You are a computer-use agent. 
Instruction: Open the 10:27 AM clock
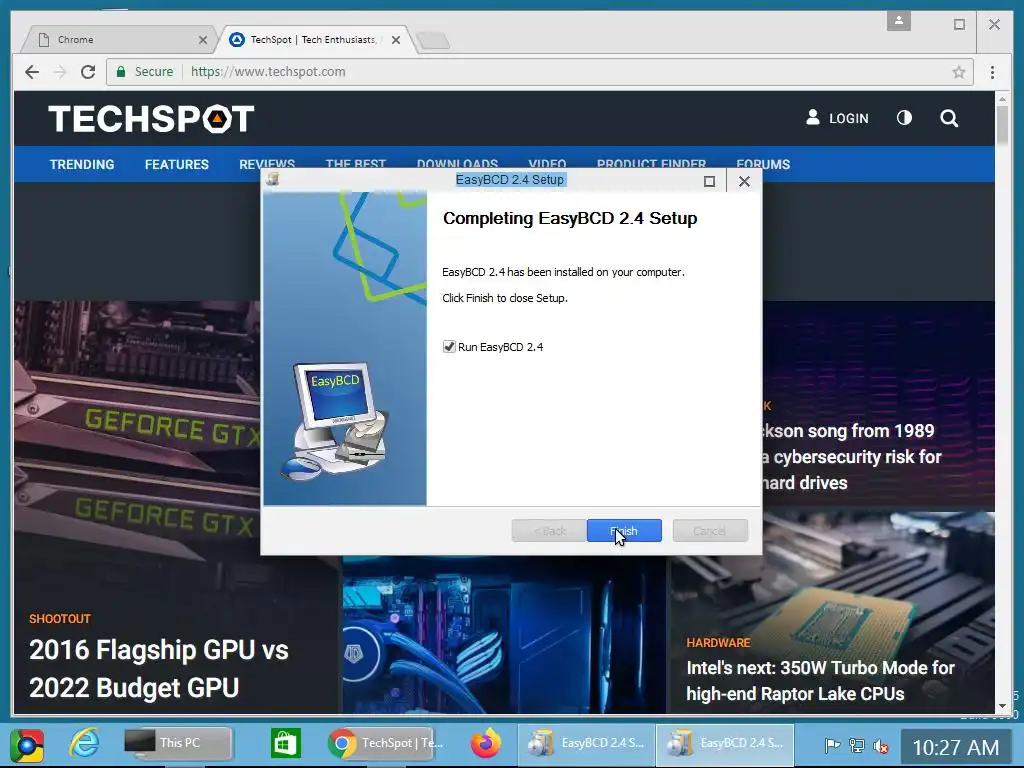coord(955,747)
